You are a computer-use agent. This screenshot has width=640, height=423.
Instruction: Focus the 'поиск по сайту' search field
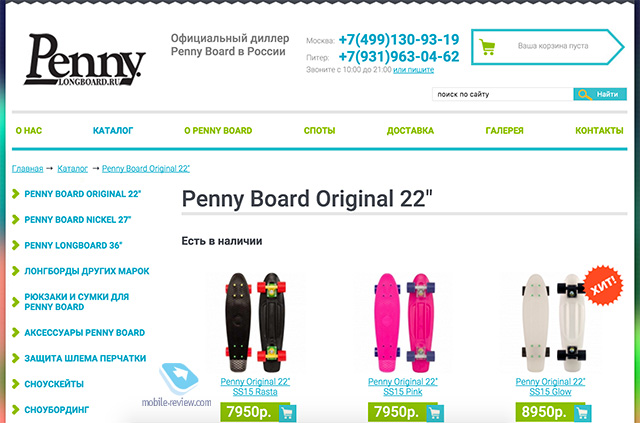503,94
